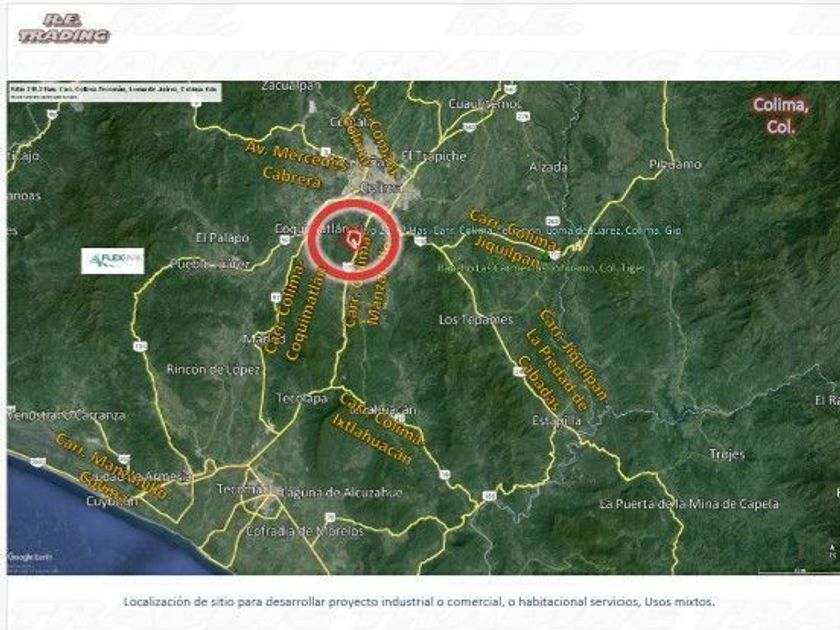Click the 'Carr. Manzanillo Colima' coastal road label
The image size is (840, 630).
111,468
